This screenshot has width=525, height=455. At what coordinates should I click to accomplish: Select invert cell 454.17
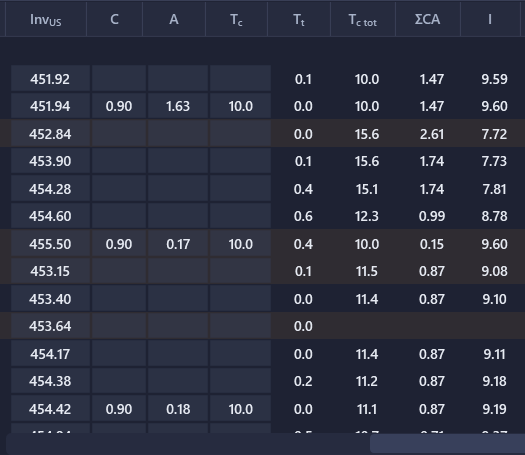(50, 354)
